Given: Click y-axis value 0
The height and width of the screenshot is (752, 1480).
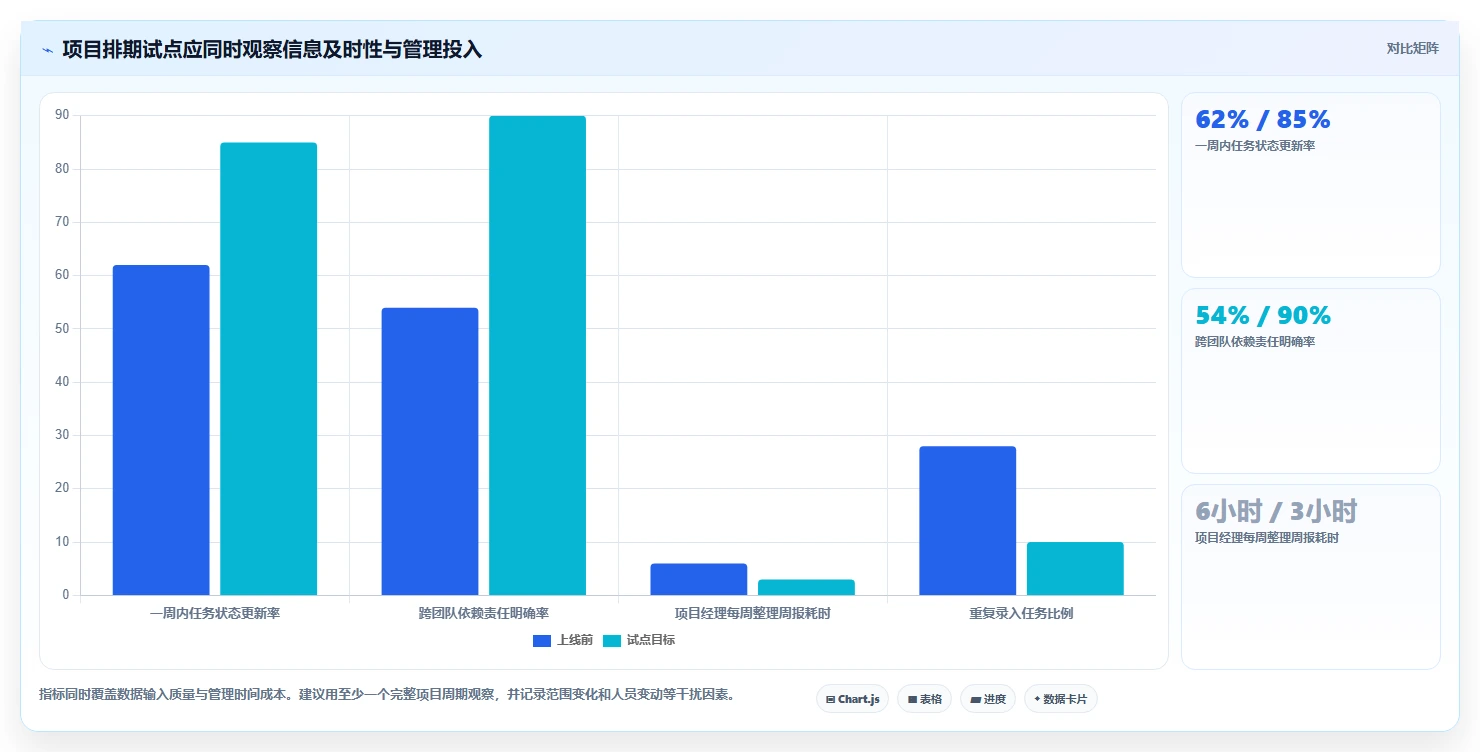Looking at the screenshot, I should pos(66,595).
